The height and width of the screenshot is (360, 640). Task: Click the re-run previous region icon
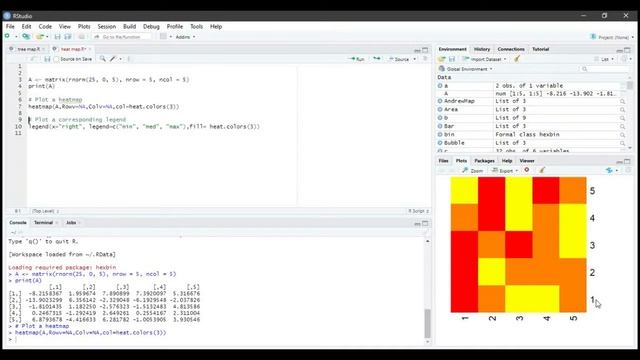click(377, 59)
